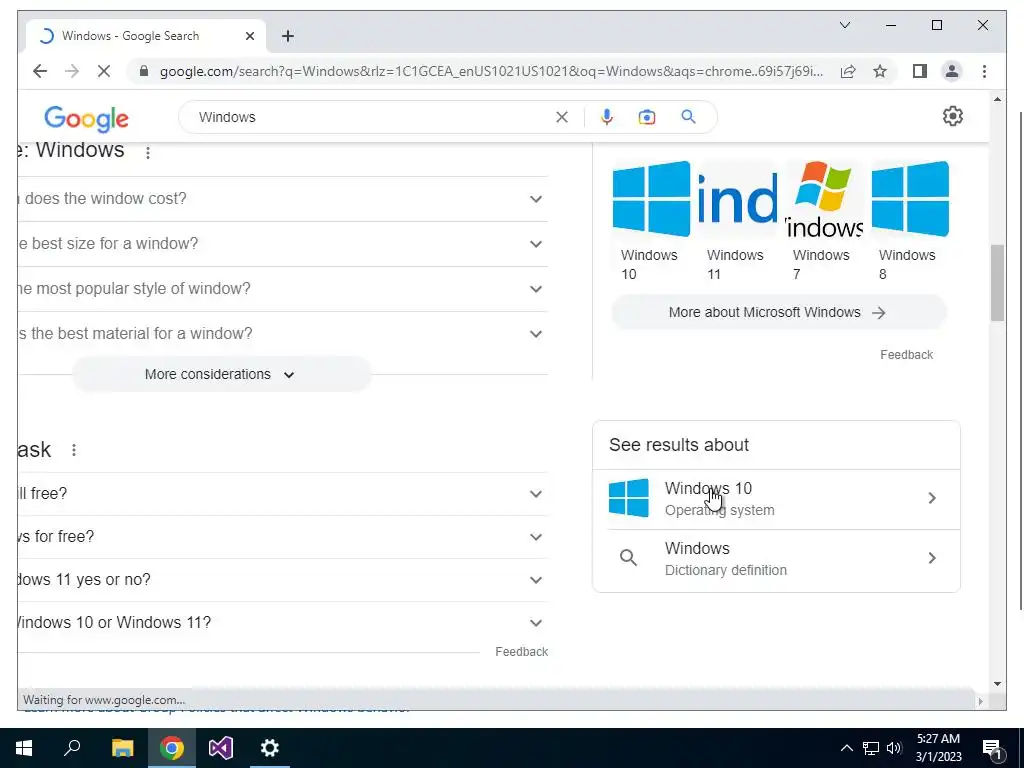The width and height of the screenshot is (1024, 768).
Task: Click the address bar URL
Action: pyautogui.click(x=491, y=71)
